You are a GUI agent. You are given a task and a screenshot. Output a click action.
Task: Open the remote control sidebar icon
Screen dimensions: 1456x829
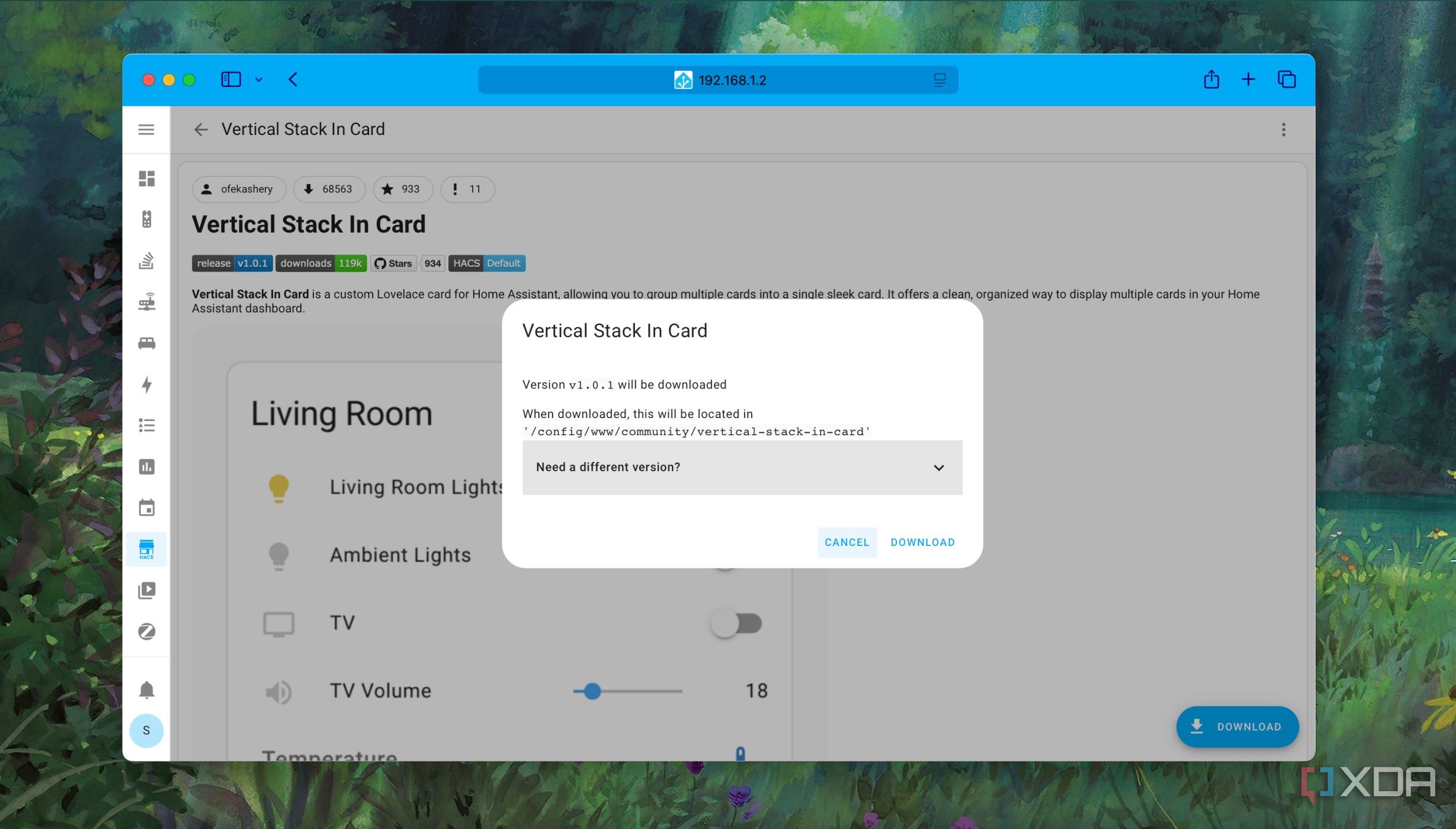146,219
